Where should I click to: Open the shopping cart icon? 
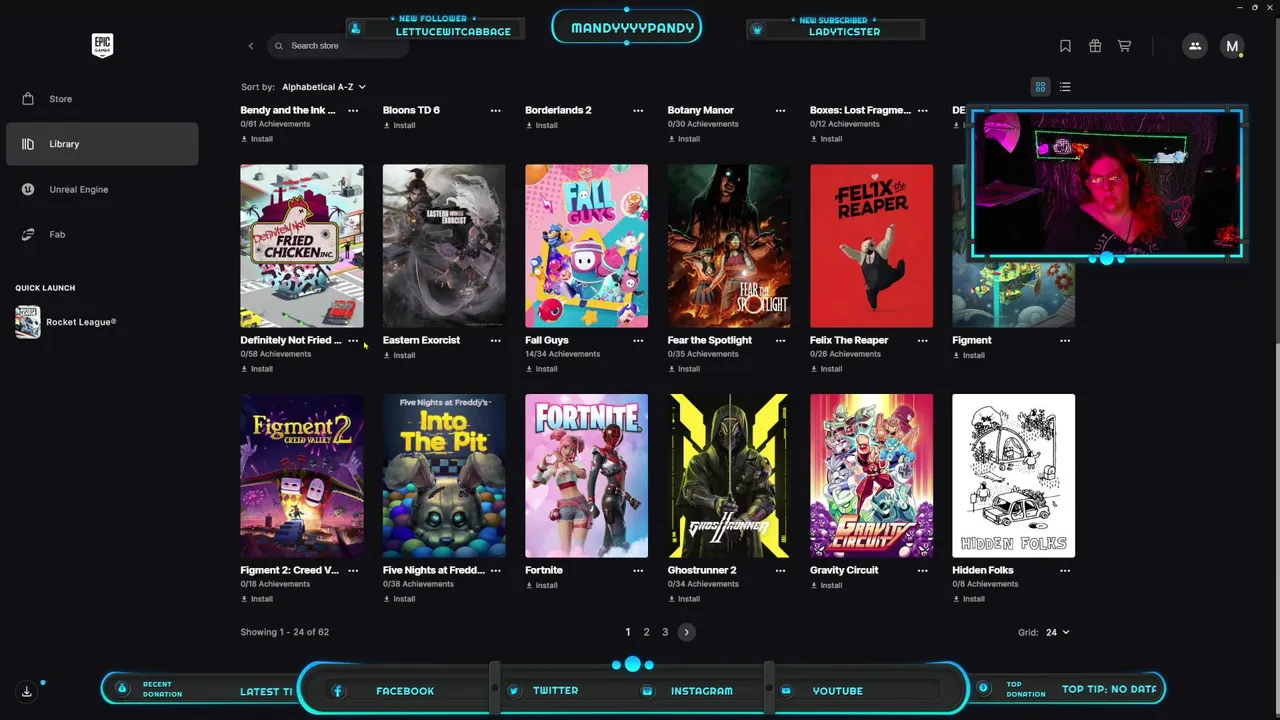[1124, 46]
